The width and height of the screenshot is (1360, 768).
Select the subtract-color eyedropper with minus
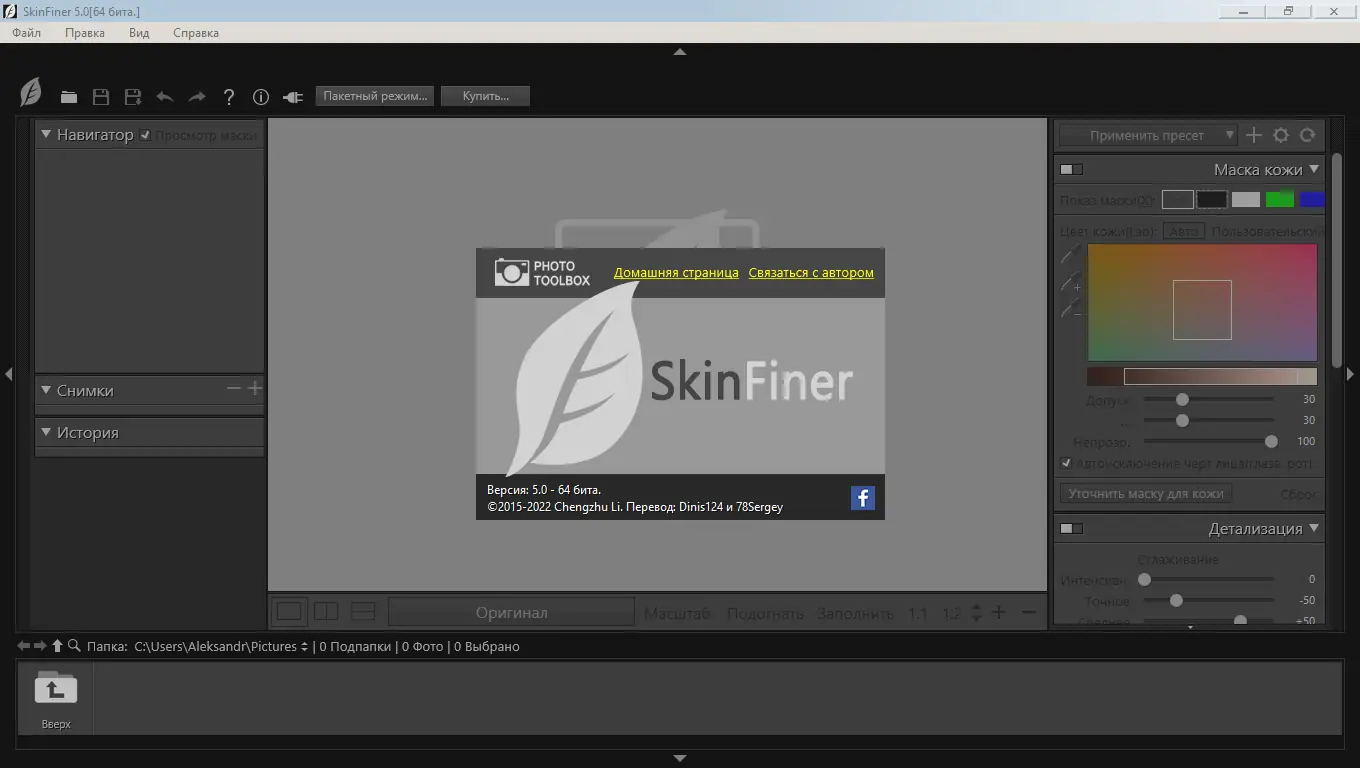click(1071, 310)
